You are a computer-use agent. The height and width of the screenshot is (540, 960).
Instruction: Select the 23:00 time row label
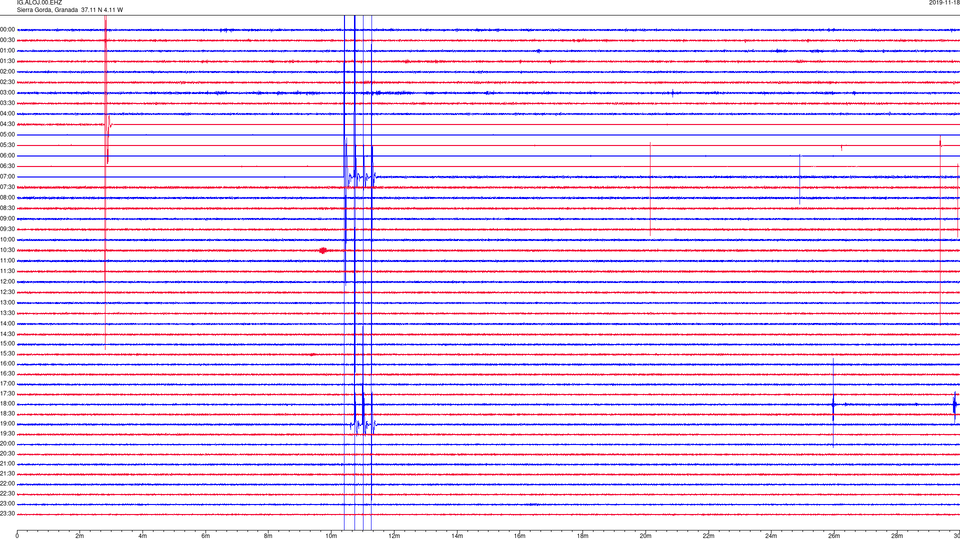click(7, 504)
